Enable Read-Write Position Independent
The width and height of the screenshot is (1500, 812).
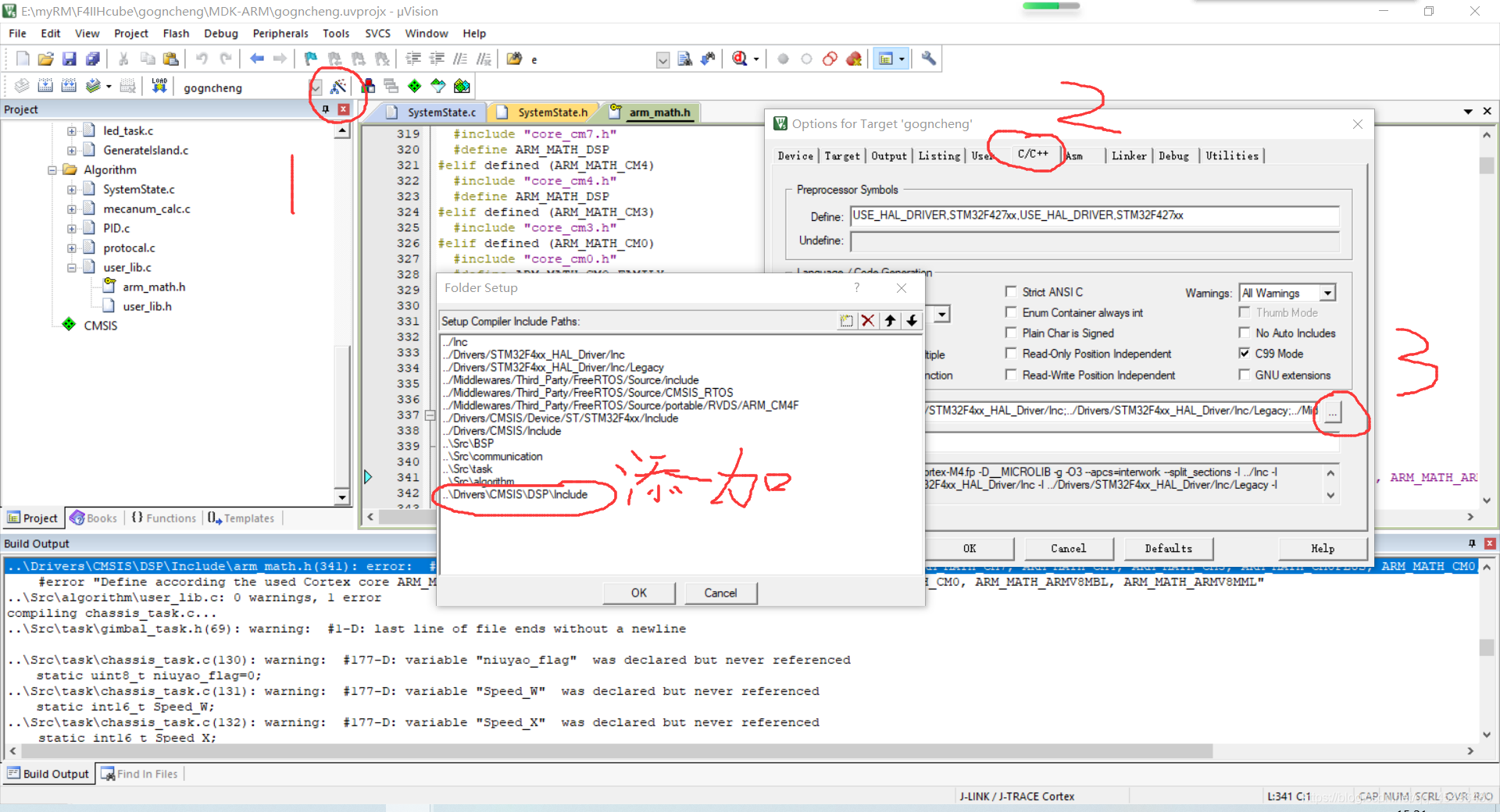pos(1011,375)
